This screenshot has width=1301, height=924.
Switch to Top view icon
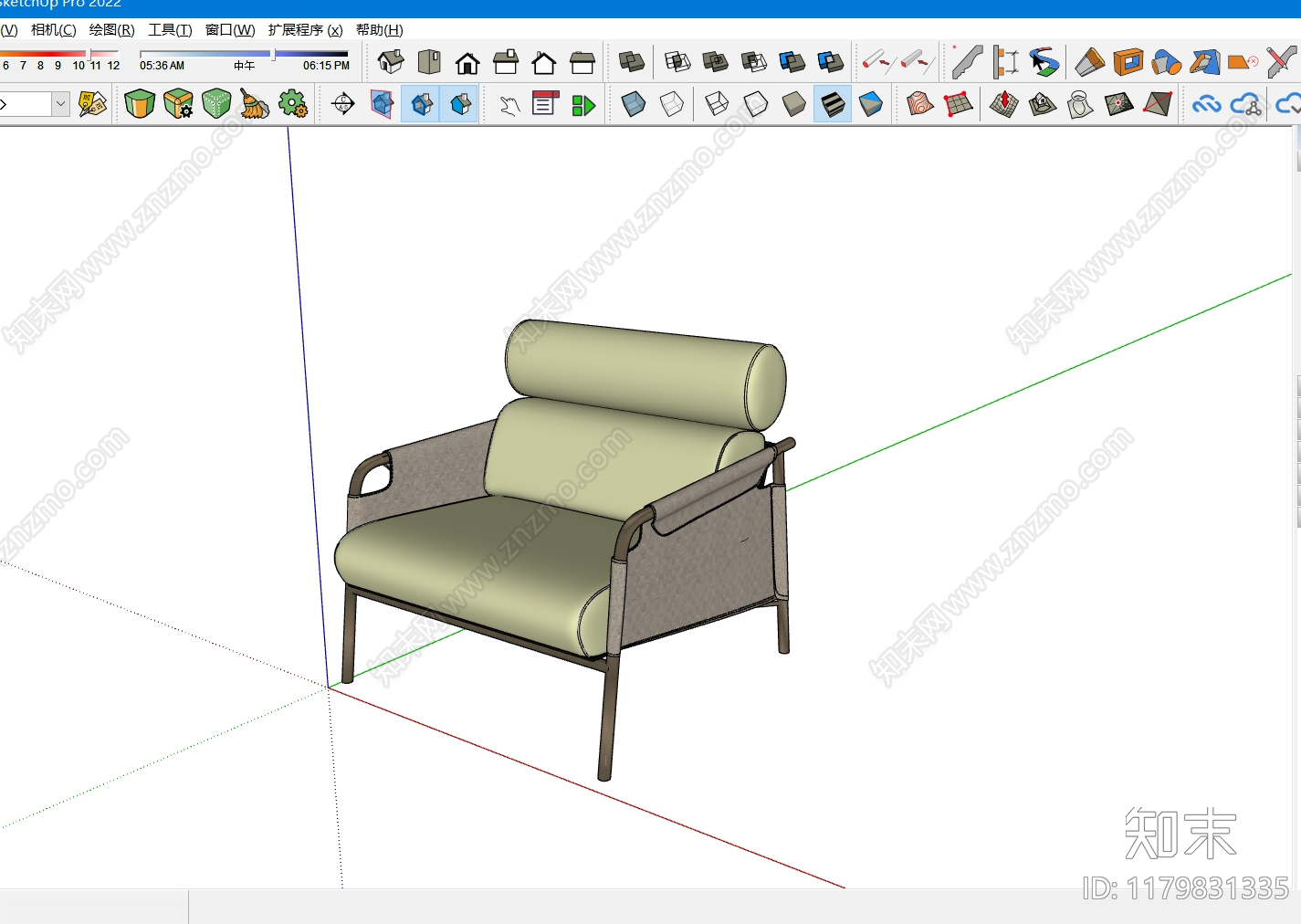[x=429, y=62]
